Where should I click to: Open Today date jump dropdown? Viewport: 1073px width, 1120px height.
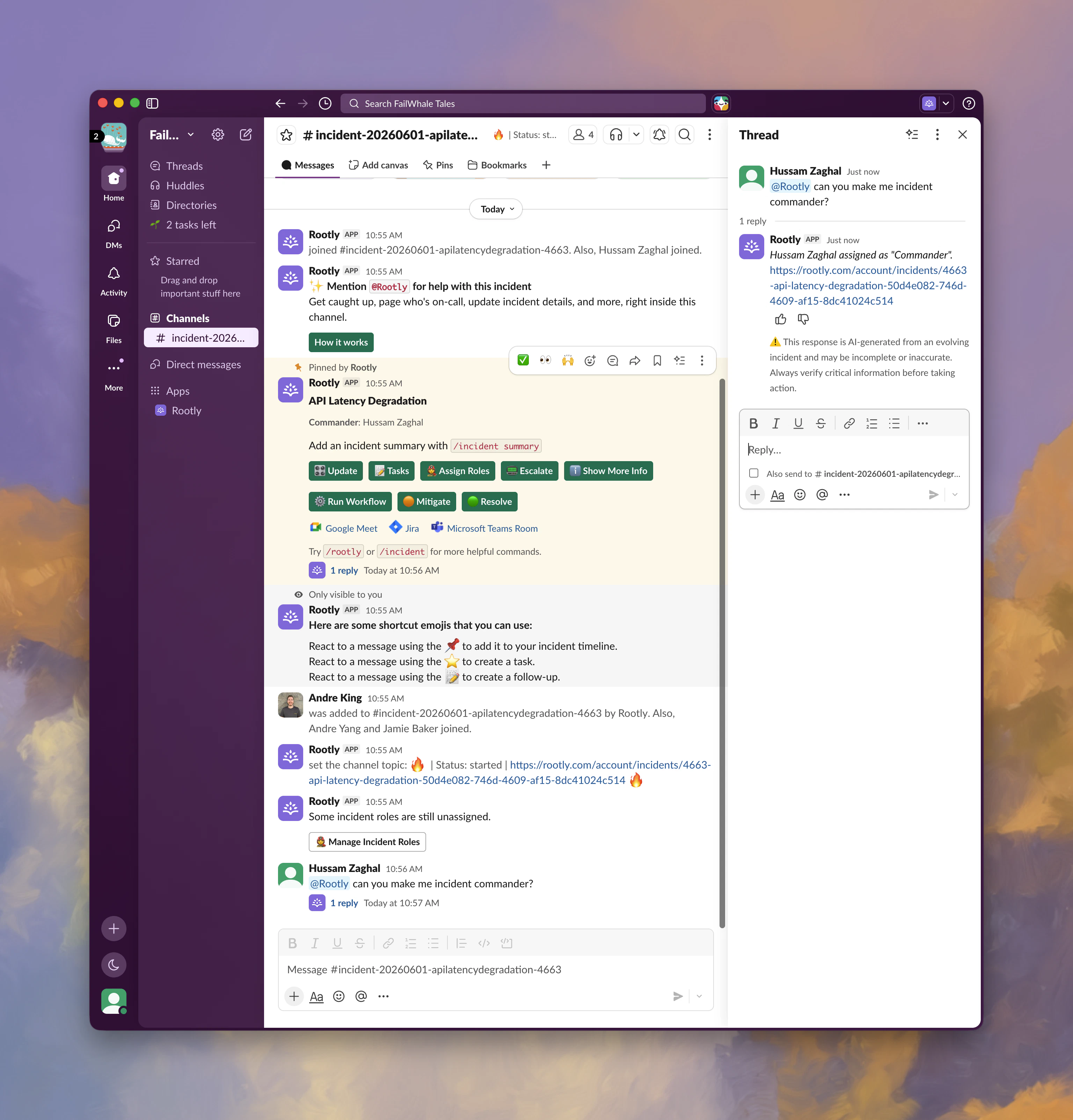[x=496, y=209]
